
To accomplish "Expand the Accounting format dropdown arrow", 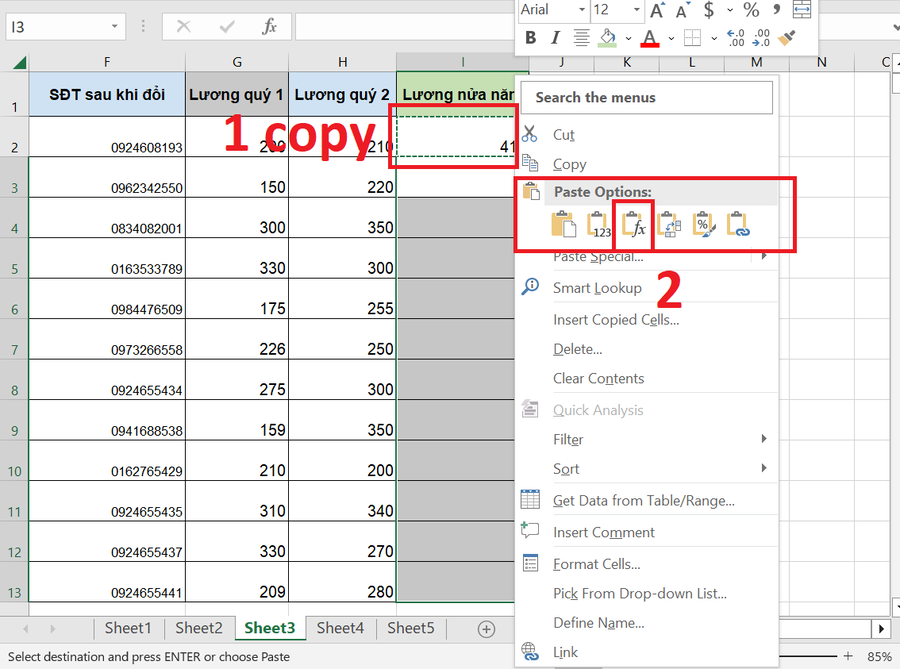I will tap(730, 10).
